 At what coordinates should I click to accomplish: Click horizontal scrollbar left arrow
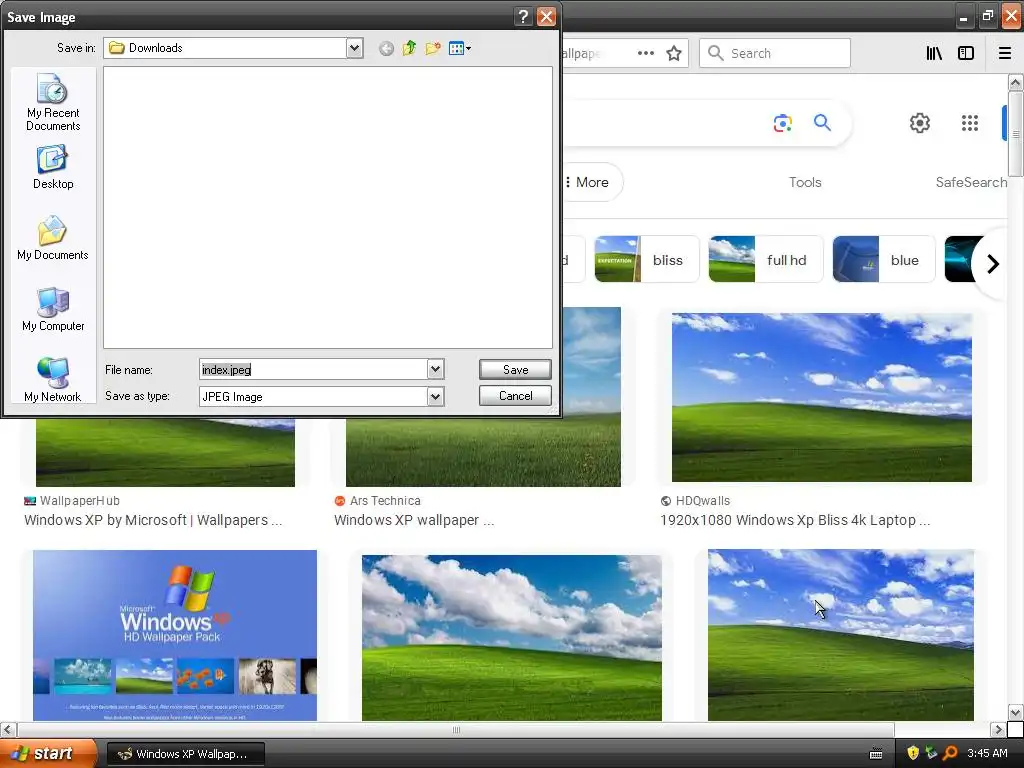(x=8, y=729)
